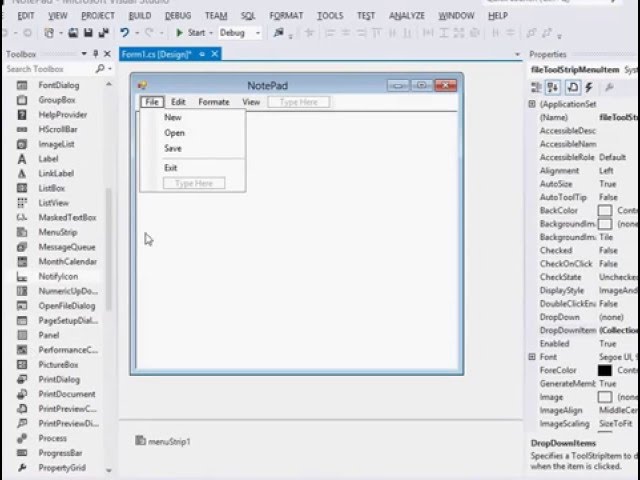Click the Type Here box under Exit
The height and width of the screenshot is (480, 640).
194,183
